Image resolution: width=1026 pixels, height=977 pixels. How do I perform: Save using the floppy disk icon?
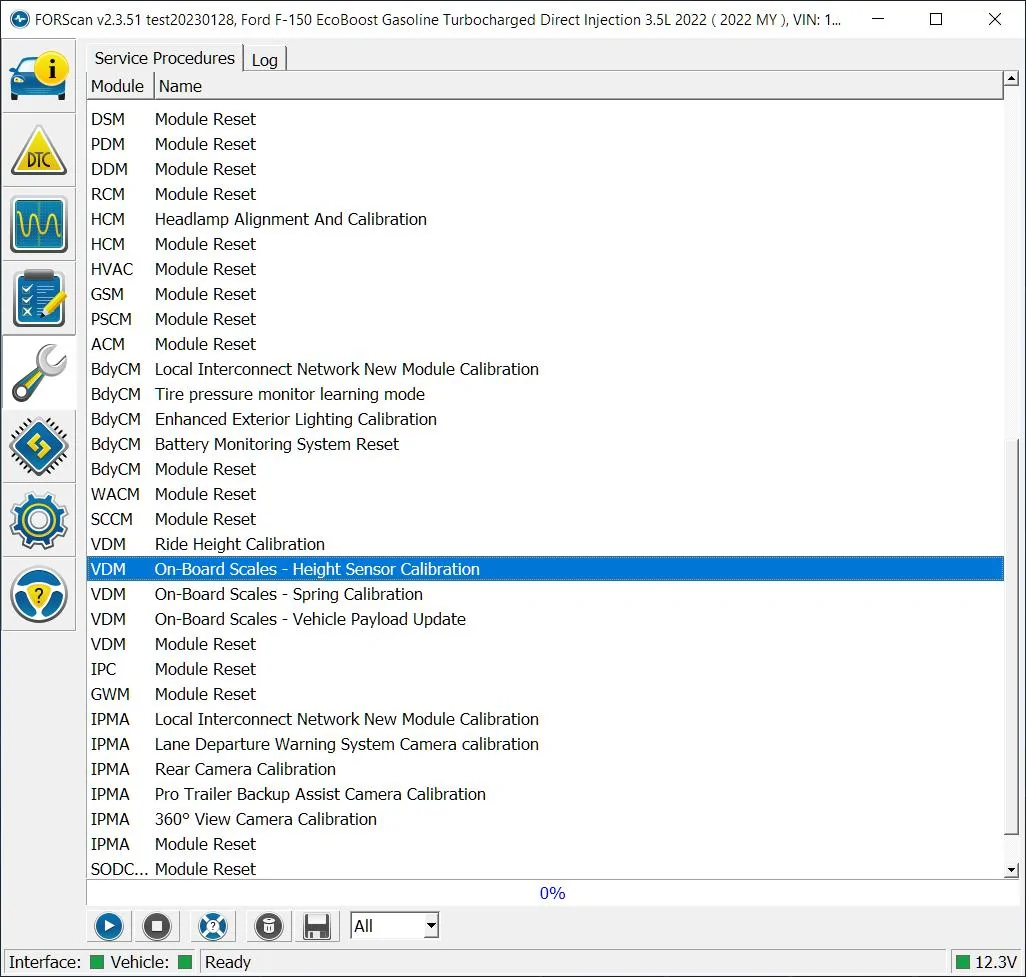(x=317, y=926)
